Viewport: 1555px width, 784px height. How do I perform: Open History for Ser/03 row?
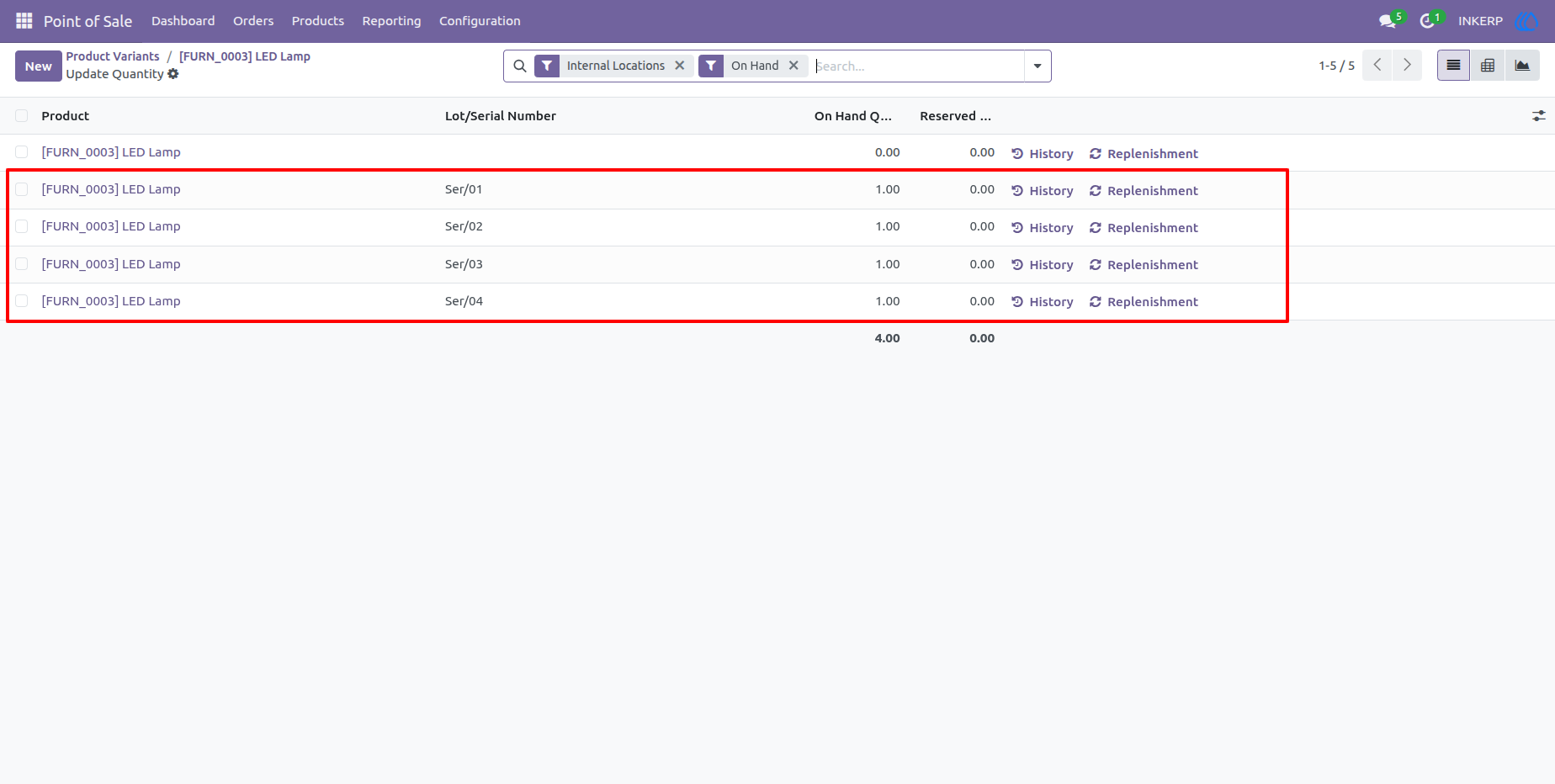1043,265
